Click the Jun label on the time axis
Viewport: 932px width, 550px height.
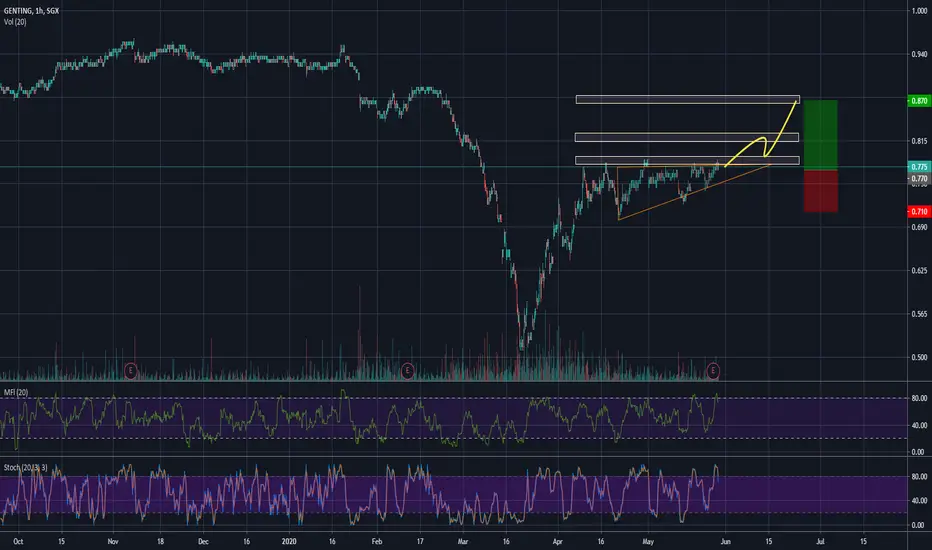pos(725,542)
